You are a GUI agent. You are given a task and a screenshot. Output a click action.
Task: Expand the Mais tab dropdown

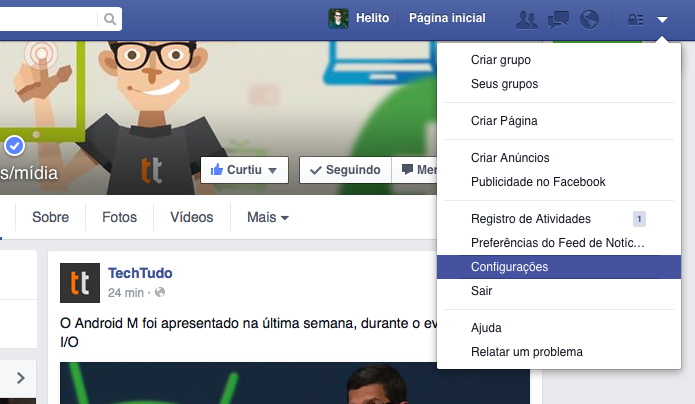(268, 217)
